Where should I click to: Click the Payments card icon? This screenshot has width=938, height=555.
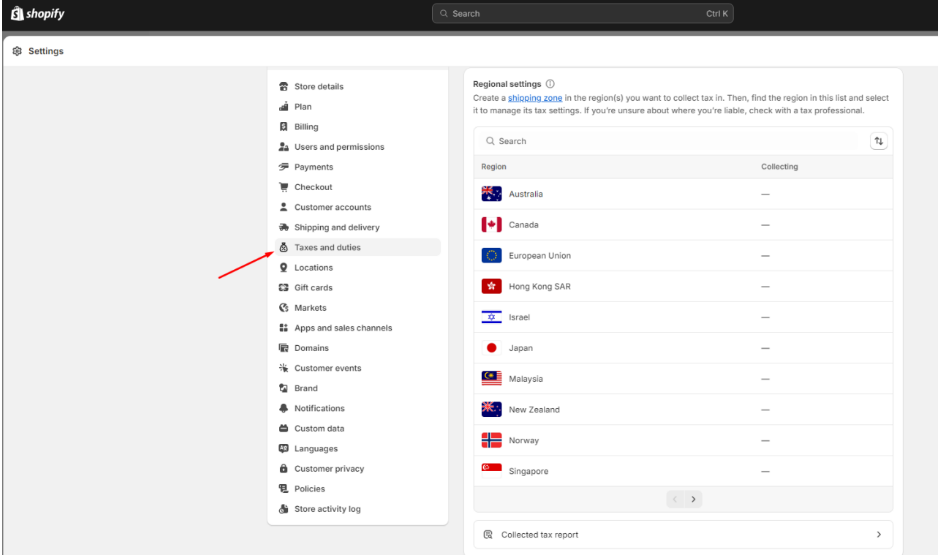(284, 167)
